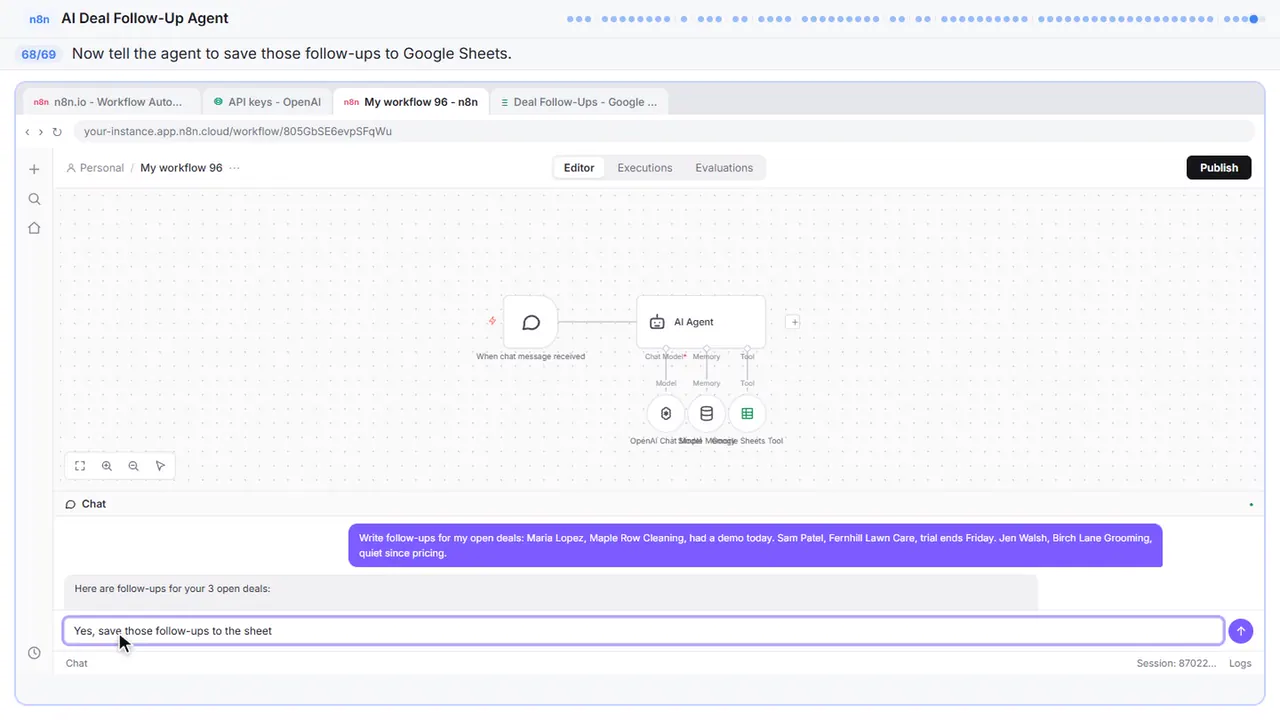The width and height of the screenshot is (1280, 720).
Task: Zoom out on the workflow canvas
Action: click(x=133, y=466)
